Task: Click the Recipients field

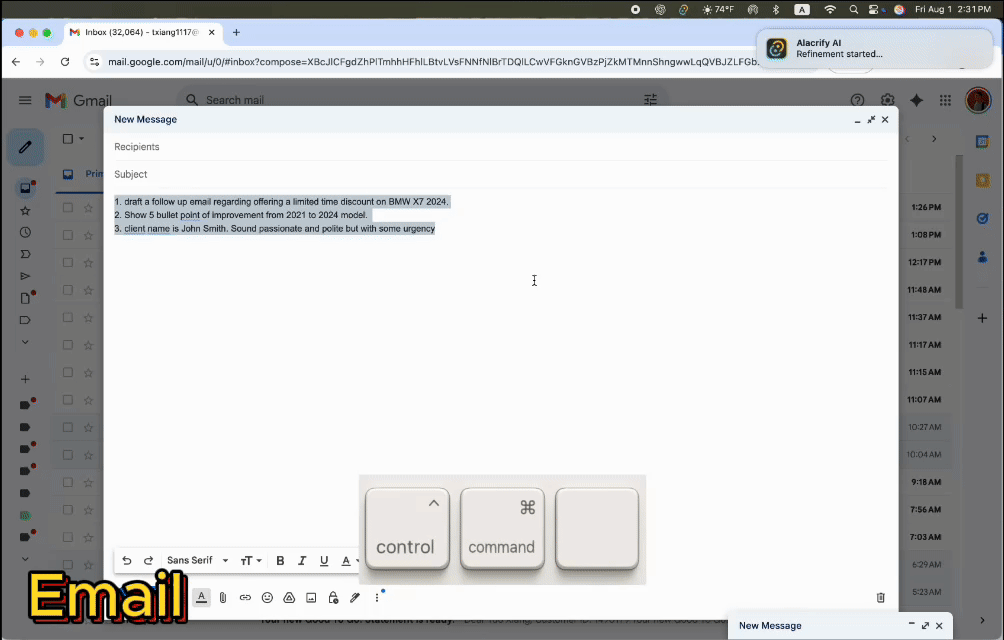Action: click(501, 147)
